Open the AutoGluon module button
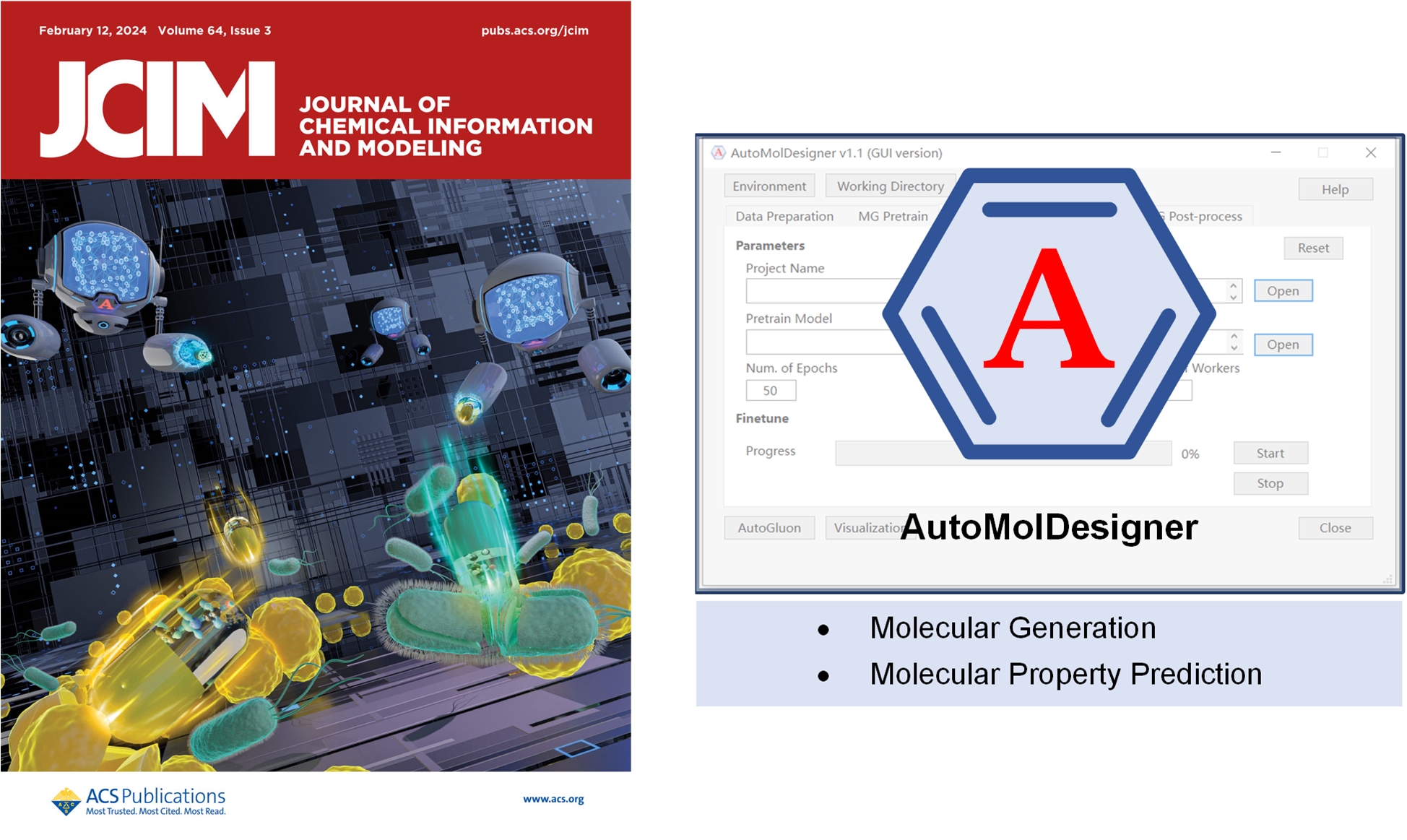The image size is (1407, 840). click(769, 528)
